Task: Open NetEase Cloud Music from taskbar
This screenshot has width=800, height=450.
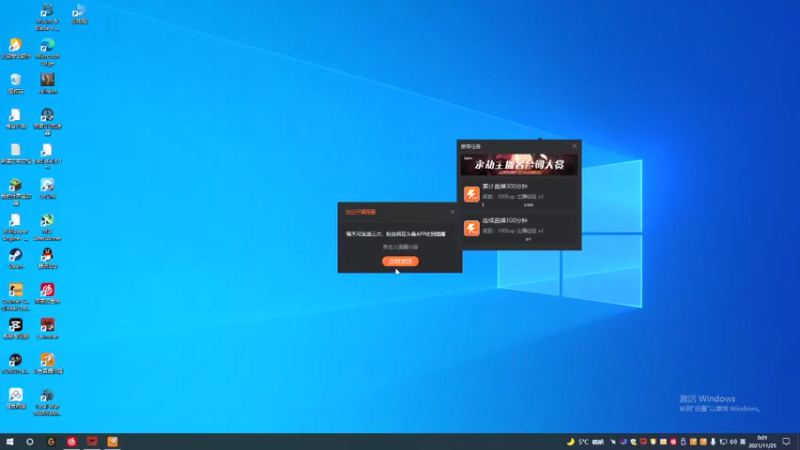Action: [71, 441]
